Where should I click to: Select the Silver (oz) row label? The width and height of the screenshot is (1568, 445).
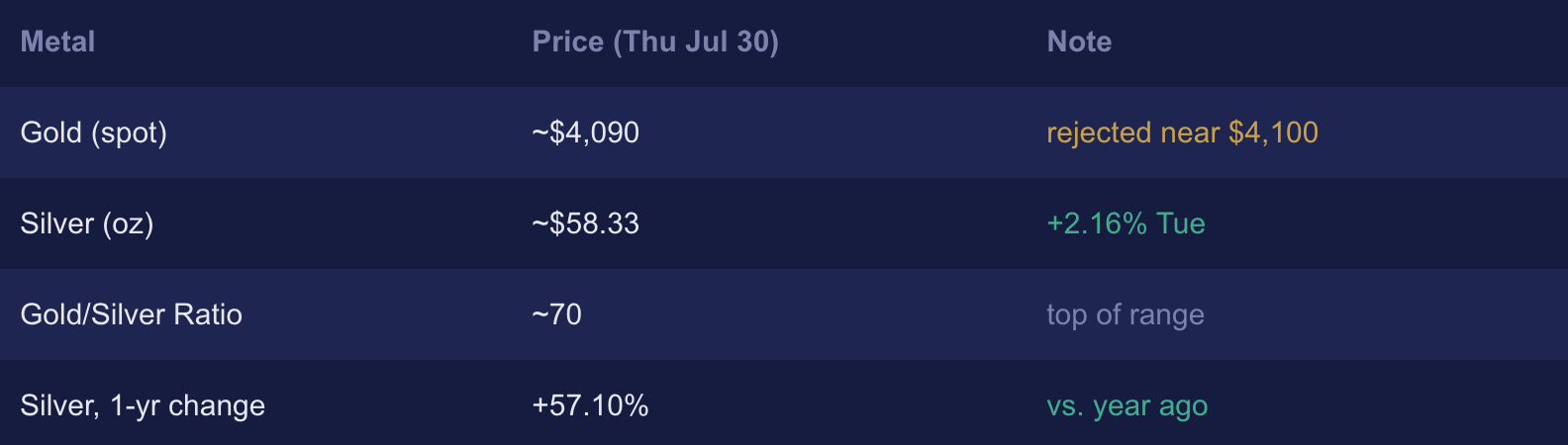(87, 223)
